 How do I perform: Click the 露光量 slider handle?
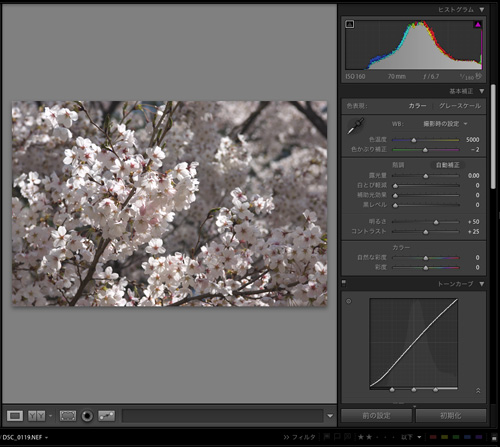(426, 176)
